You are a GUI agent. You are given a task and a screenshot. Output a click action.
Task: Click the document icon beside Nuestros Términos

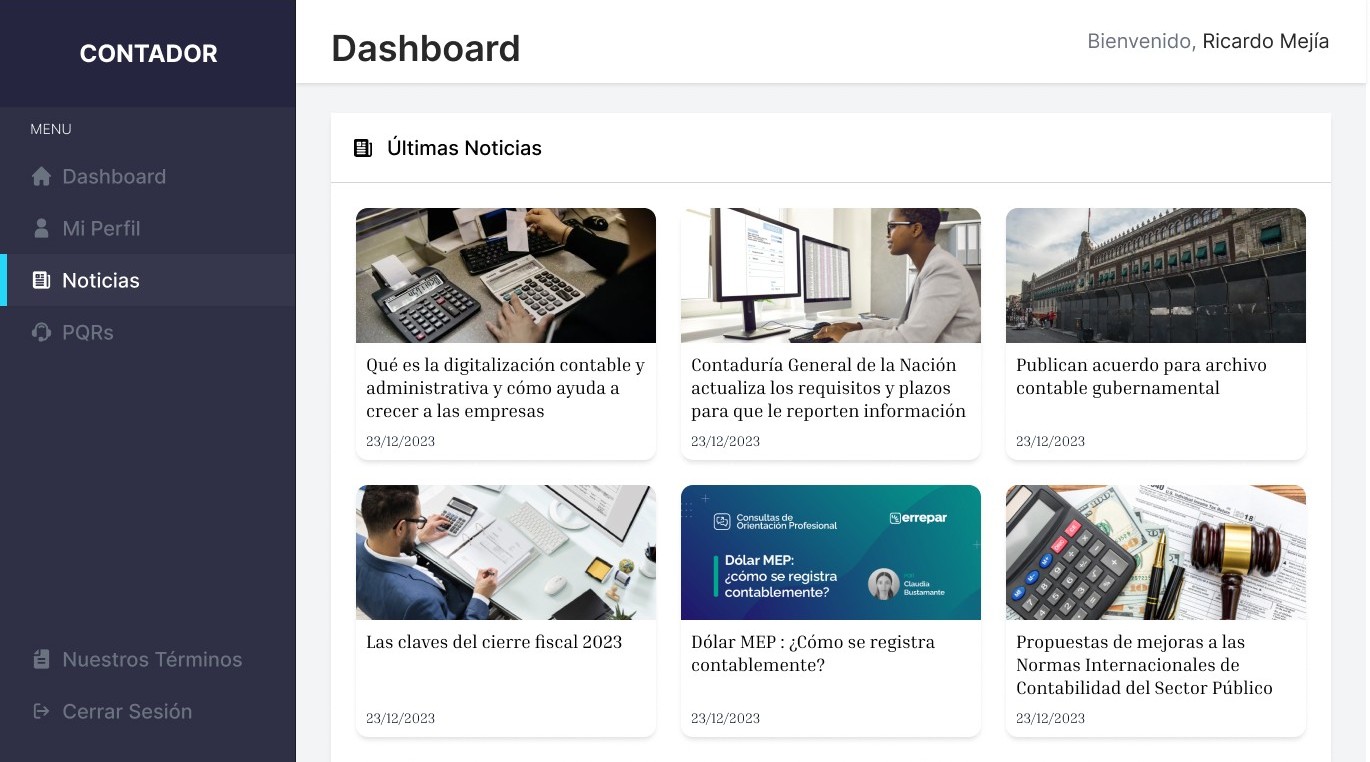[41, 659]
